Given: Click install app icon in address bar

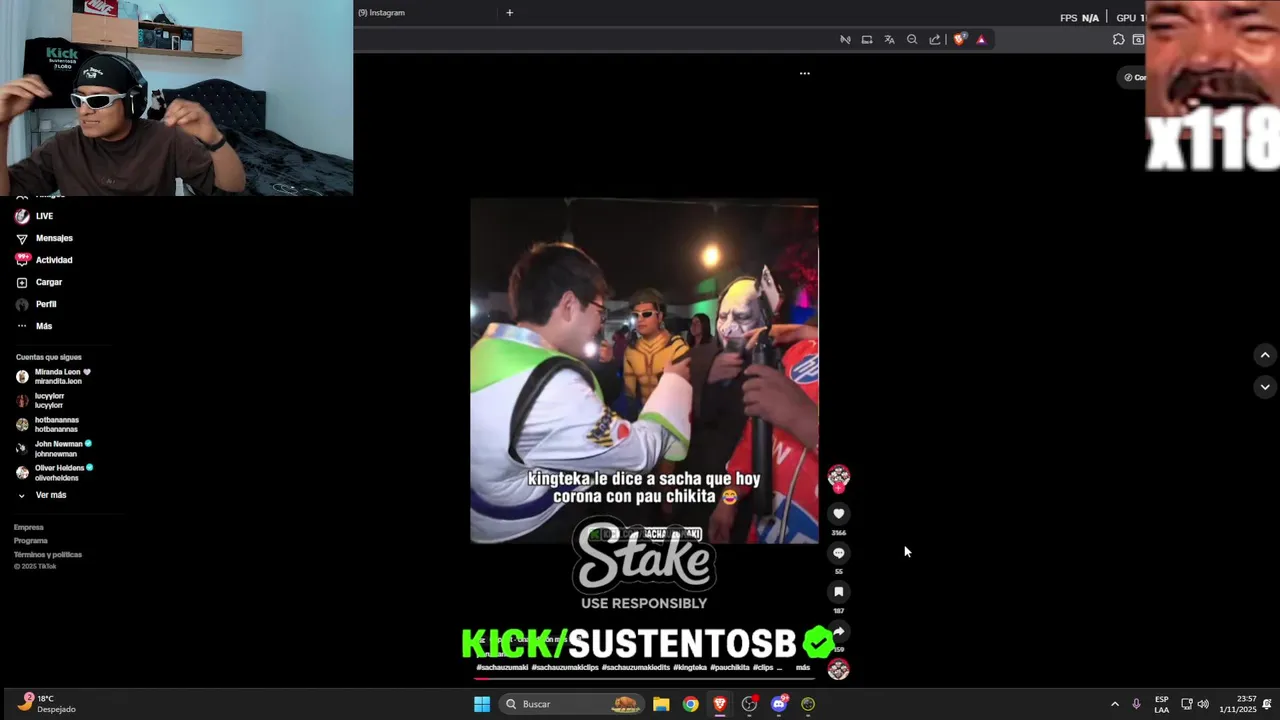Looking at the screenshot, I should (x=867, y=40).
